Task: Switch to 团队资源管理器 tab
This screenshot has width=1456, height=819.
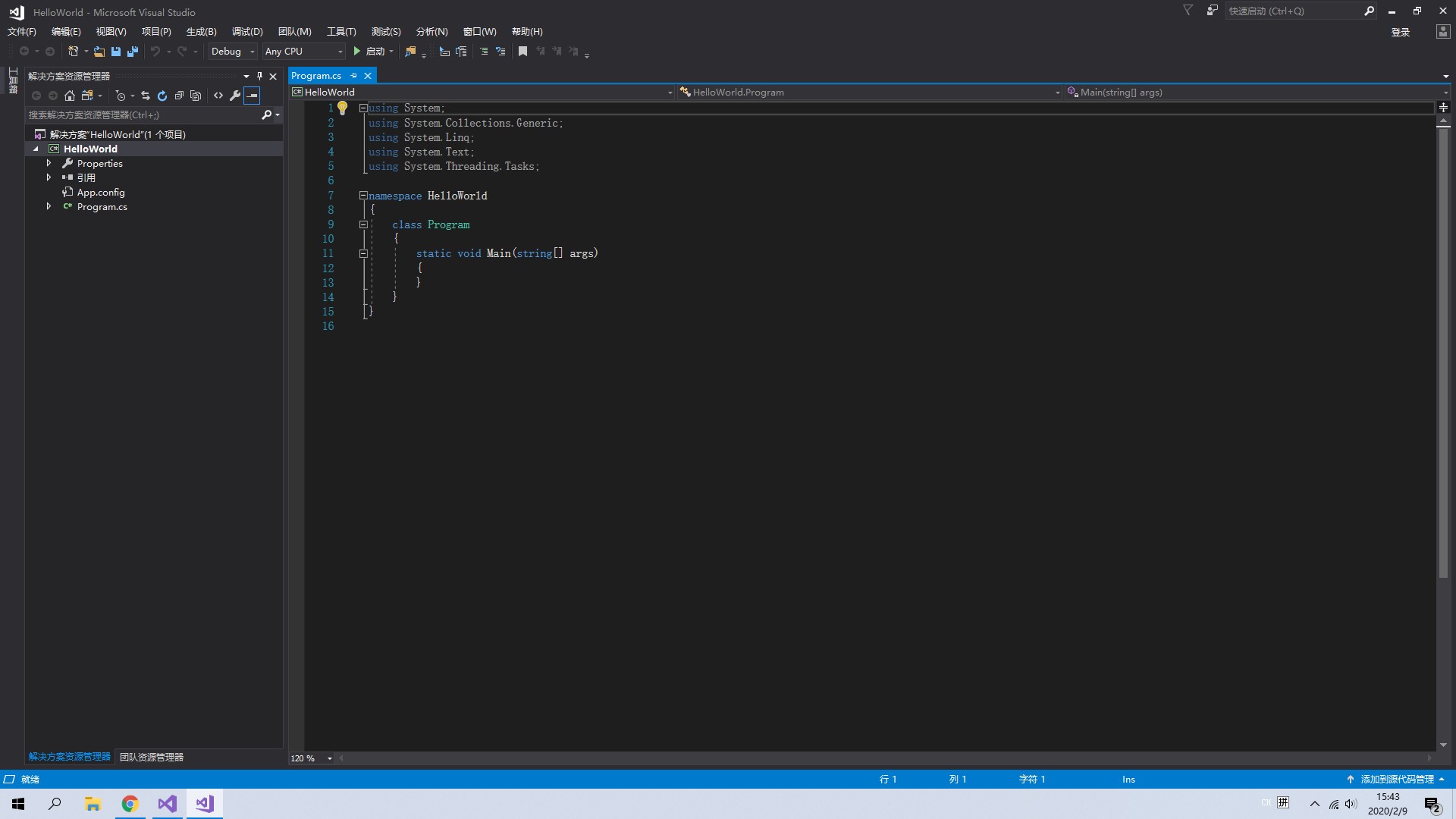Action: (152, 757)
